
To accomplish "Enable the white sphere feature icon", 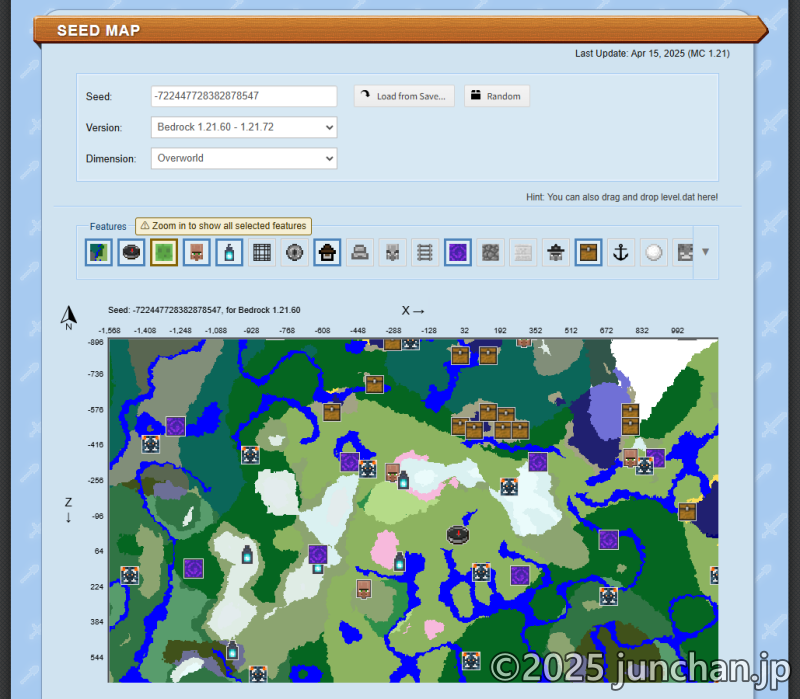I will point(654,252).
